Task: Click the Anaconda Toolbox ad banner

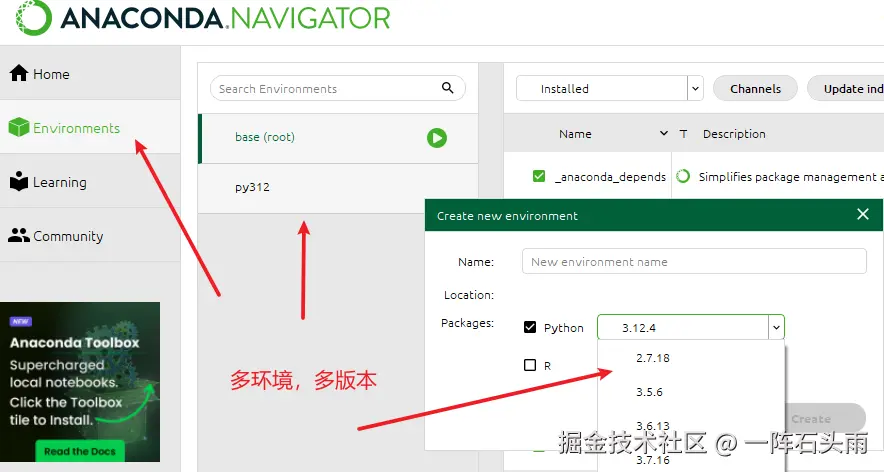Action: point(80,382)
